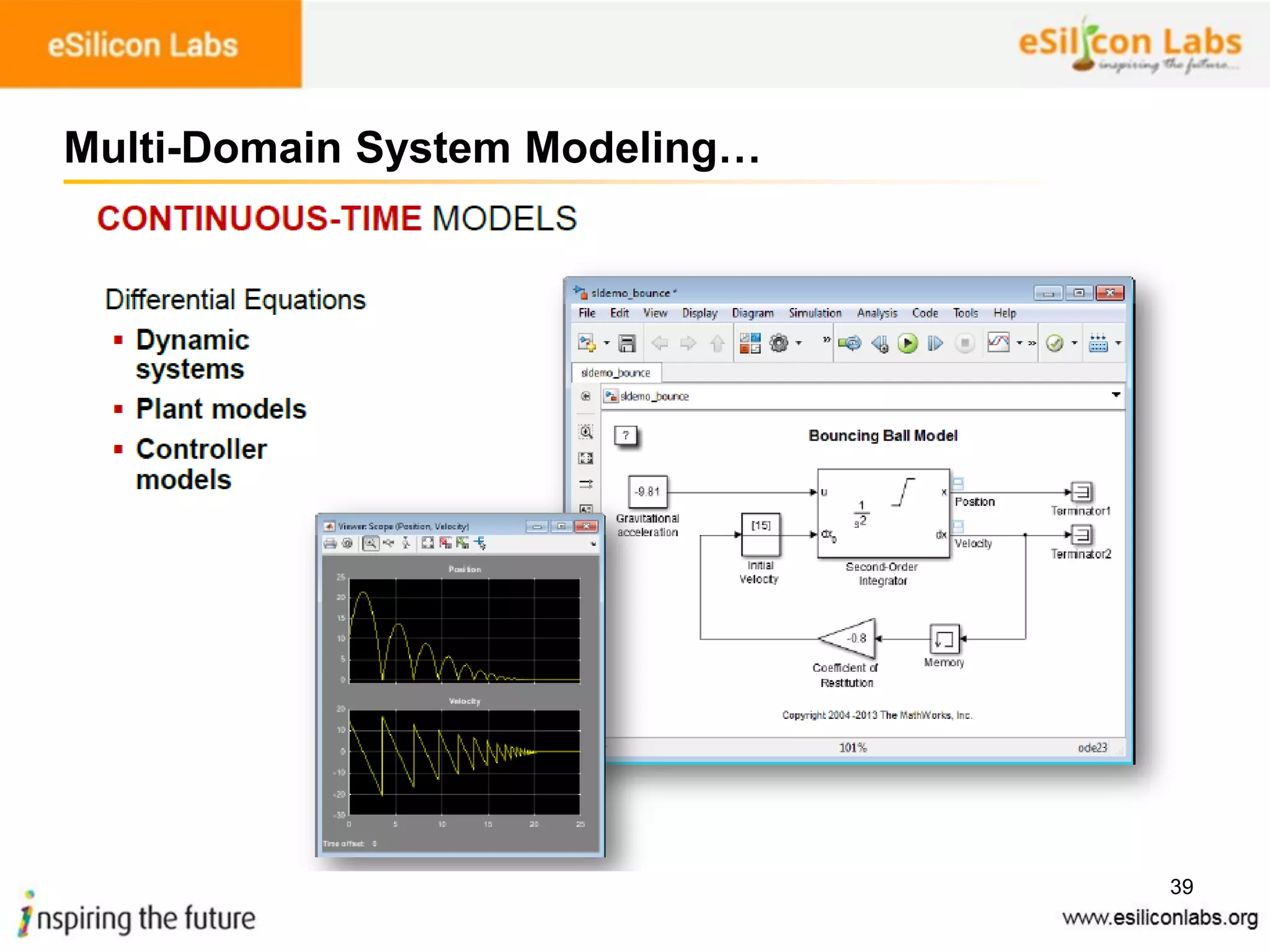The width and height of the screenshot is (1270, 952).
Task: Expand the model path breadcrumb dropdown
Action: pyautogui.click(x=1116, y=395)
